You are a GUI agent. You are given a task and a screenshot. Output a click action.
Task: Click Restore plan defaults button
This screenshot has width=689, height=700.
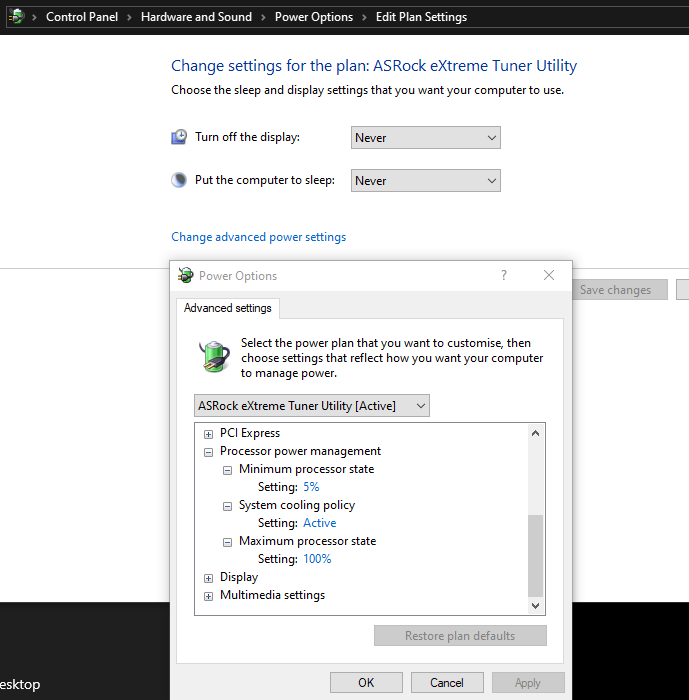(x=460, y=635)
